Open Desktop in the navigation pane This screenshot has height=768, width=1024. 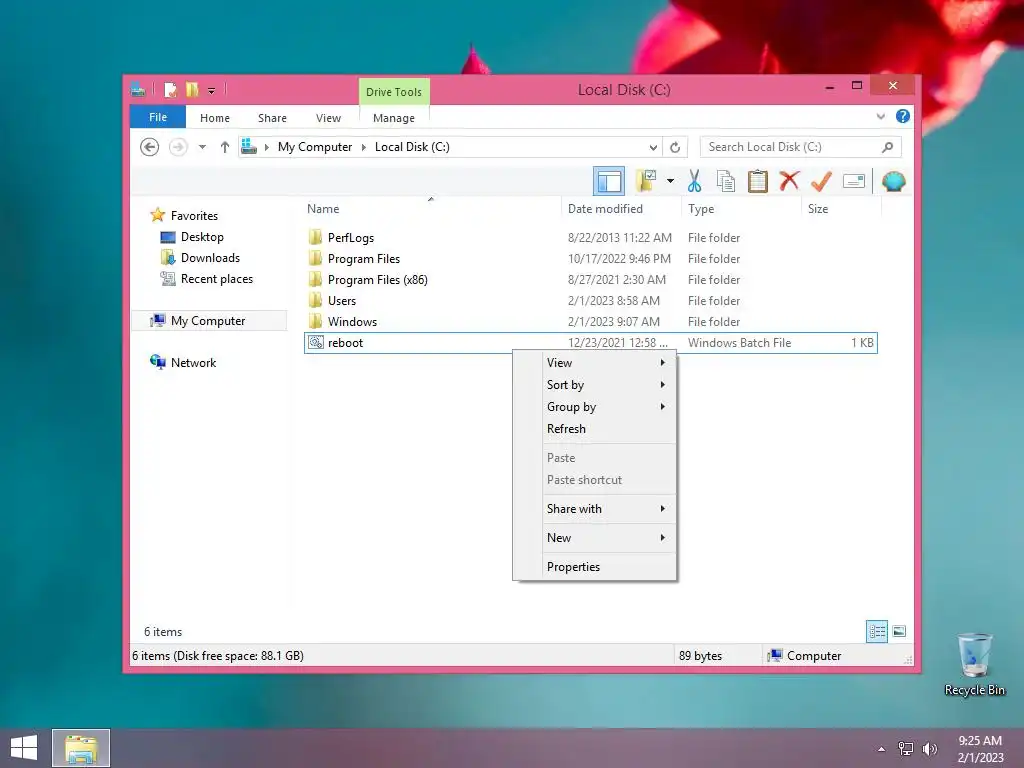(x=202, y=236)
